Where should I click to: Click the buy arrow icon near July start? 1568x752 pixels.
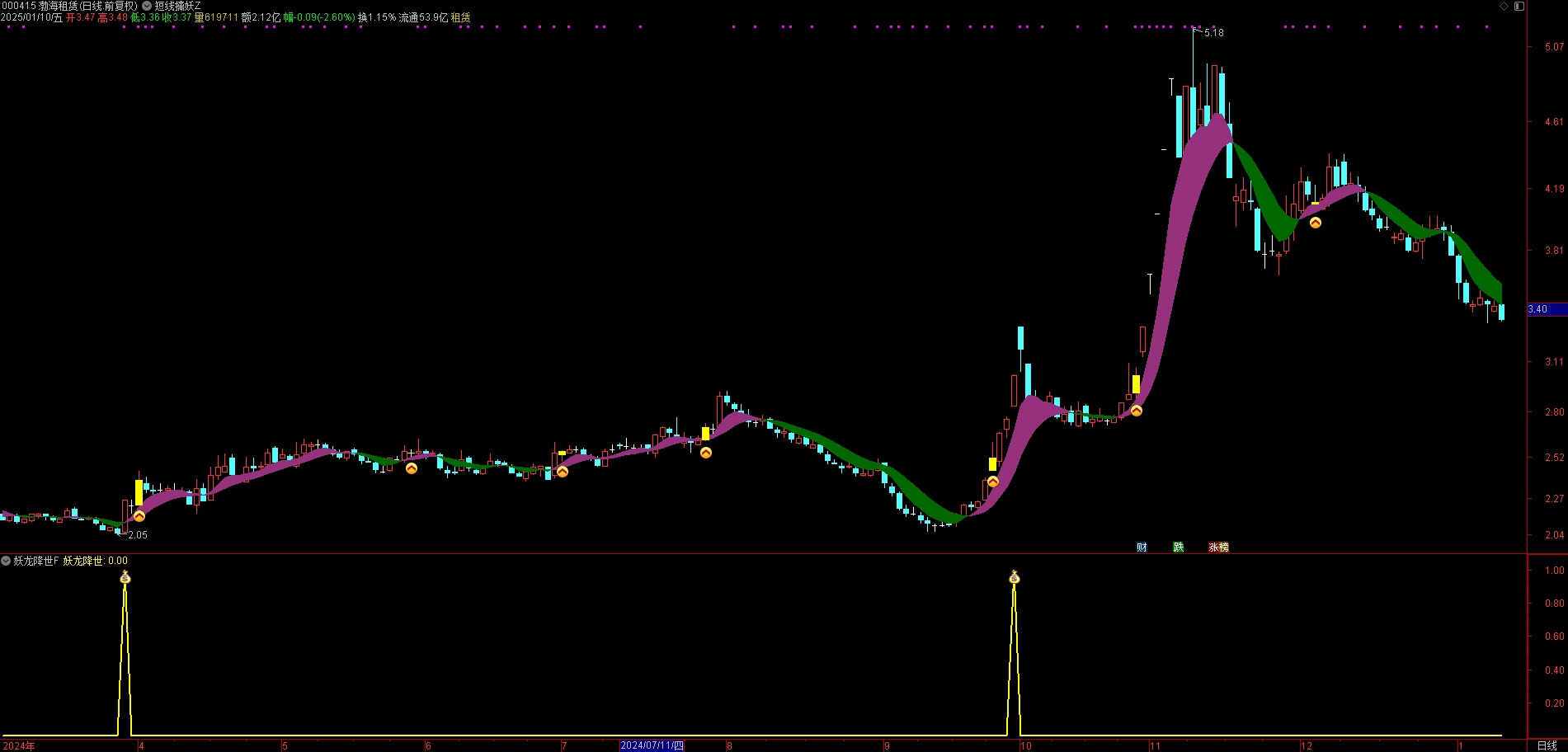[x=563, y=472]
